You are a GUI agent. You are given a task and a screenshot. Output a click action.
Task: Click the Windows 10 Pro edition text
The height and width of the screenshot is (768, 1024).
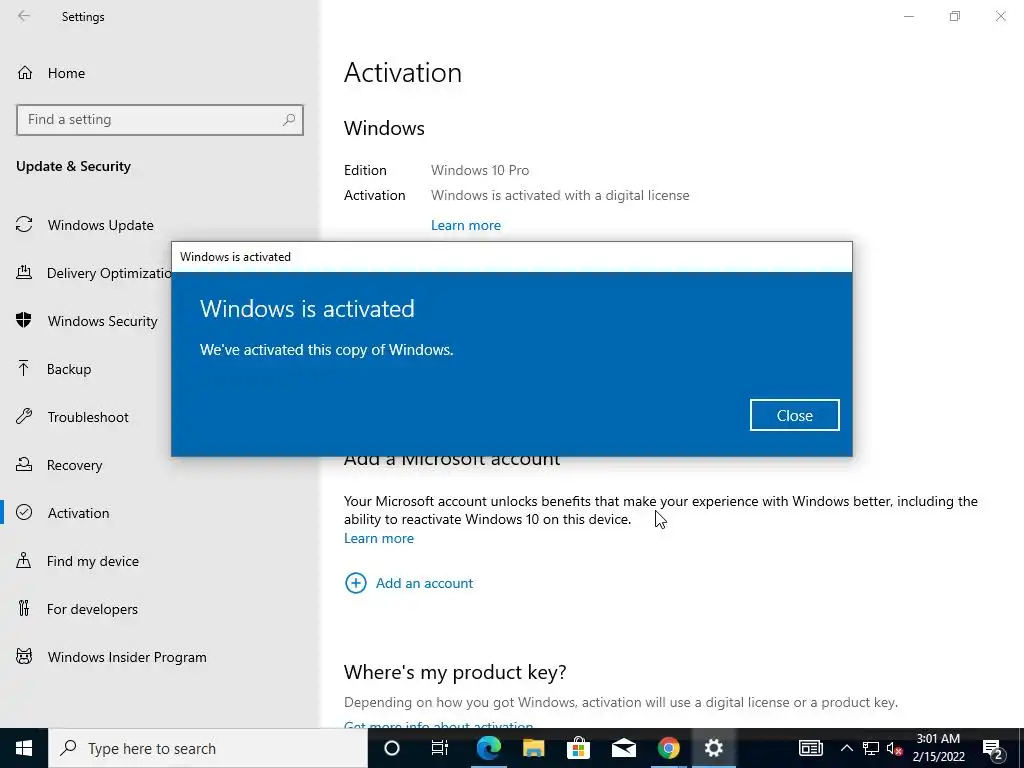480,170
